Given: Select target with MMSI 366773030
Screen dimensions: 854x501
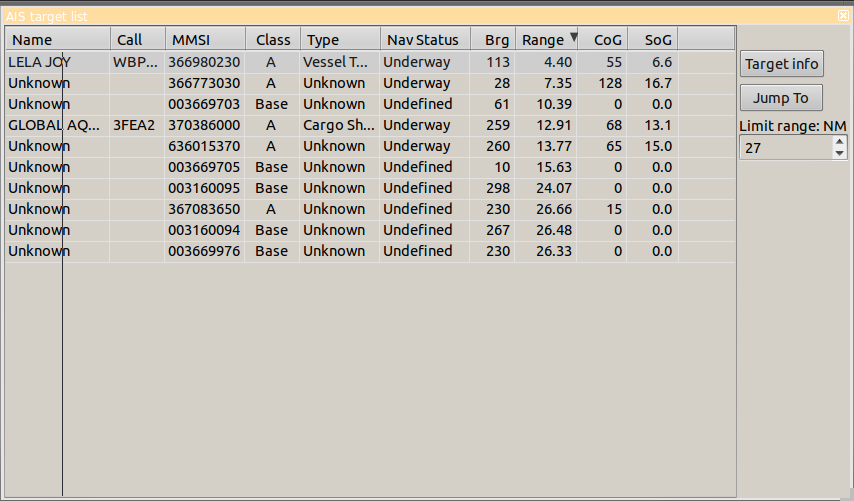Looking at the screenshot, I should [x=204, y=83].
